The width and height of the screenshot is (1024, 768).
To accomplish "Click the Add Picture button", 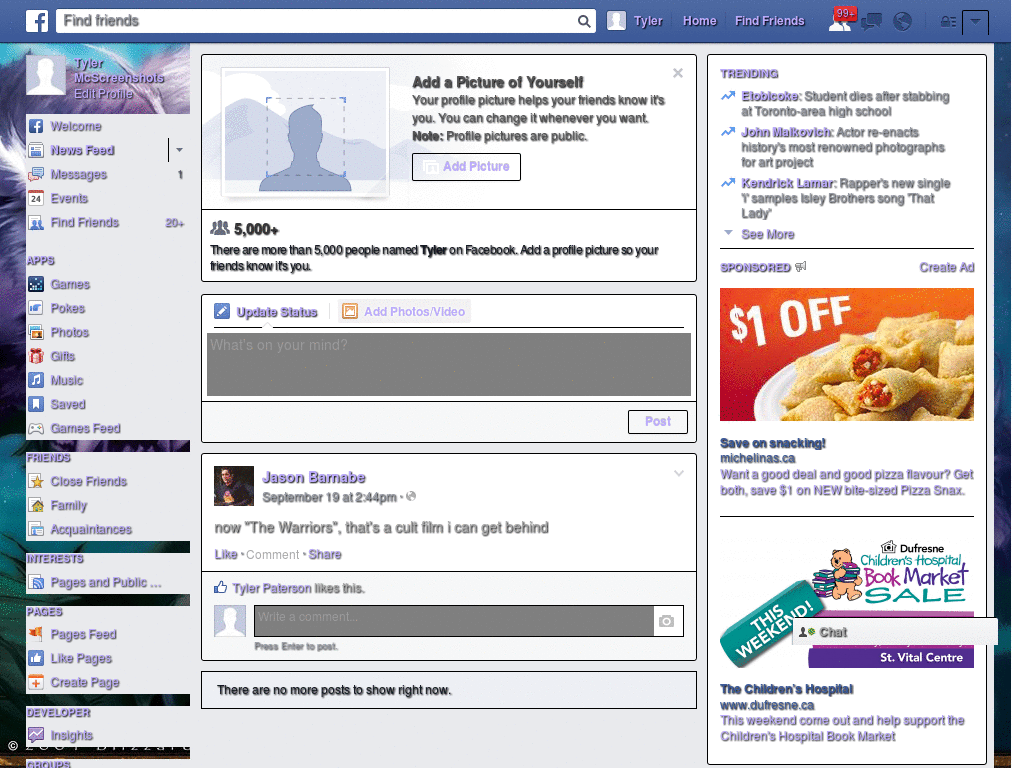I will 466,167.
